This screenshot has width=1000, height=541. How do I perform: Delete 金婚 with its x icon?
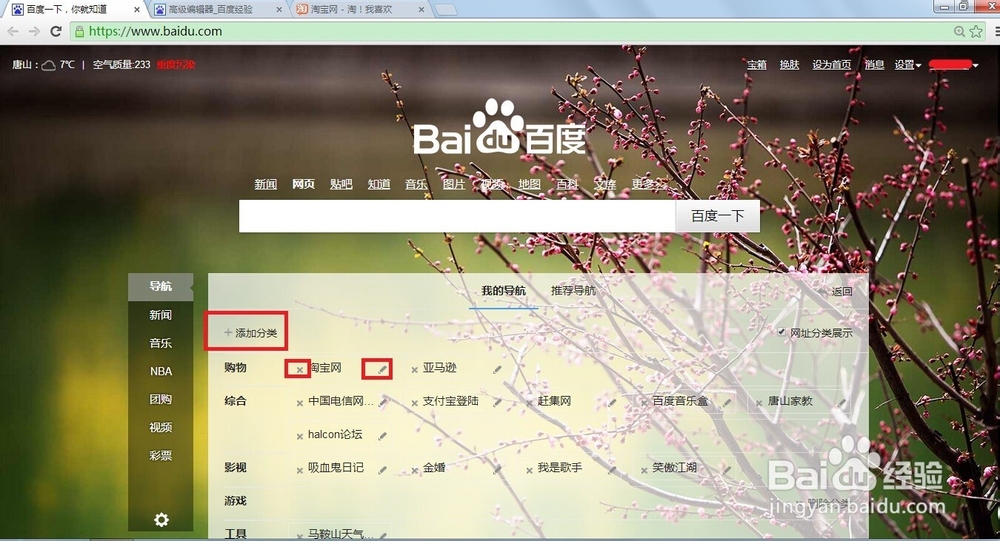tap(415, 470)
